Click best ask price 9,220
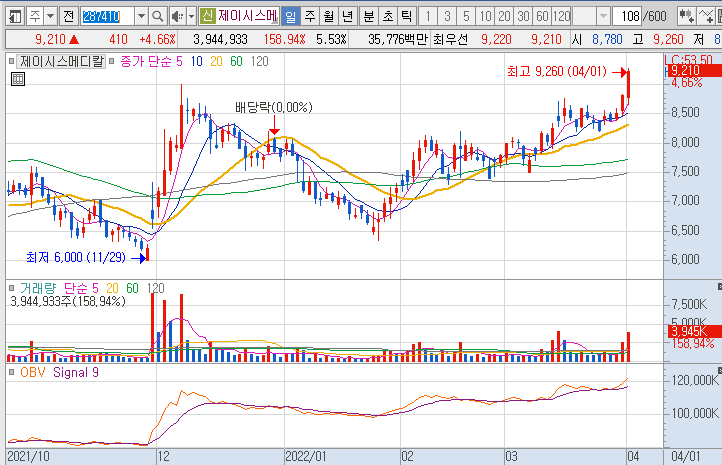 point(496,40)
